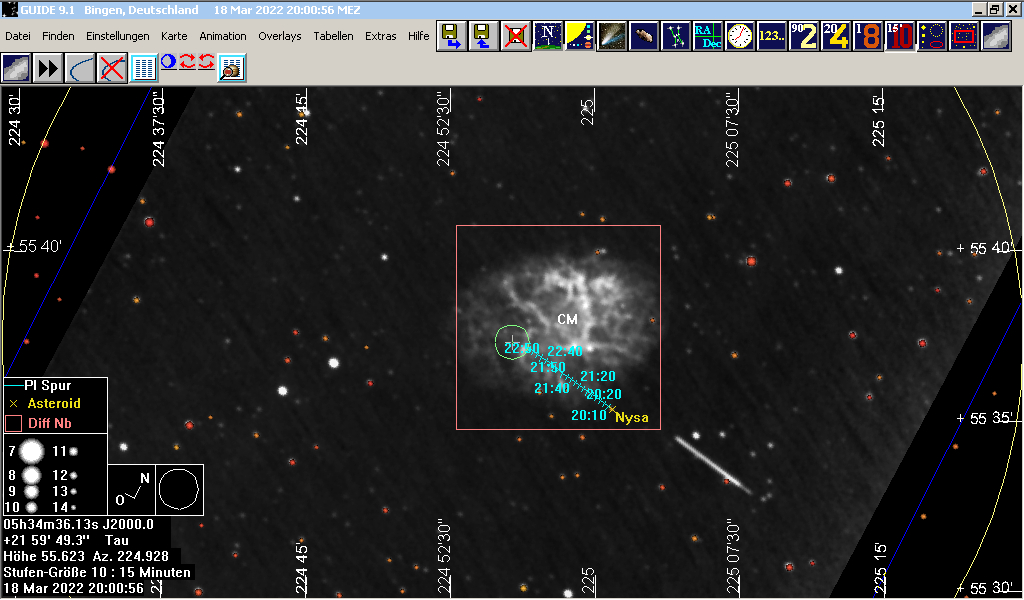Image resolution: width=1024 pixels, height=600 pixels.
Task: Click the comet toolbar icon
Action: [x=612, y=37]
